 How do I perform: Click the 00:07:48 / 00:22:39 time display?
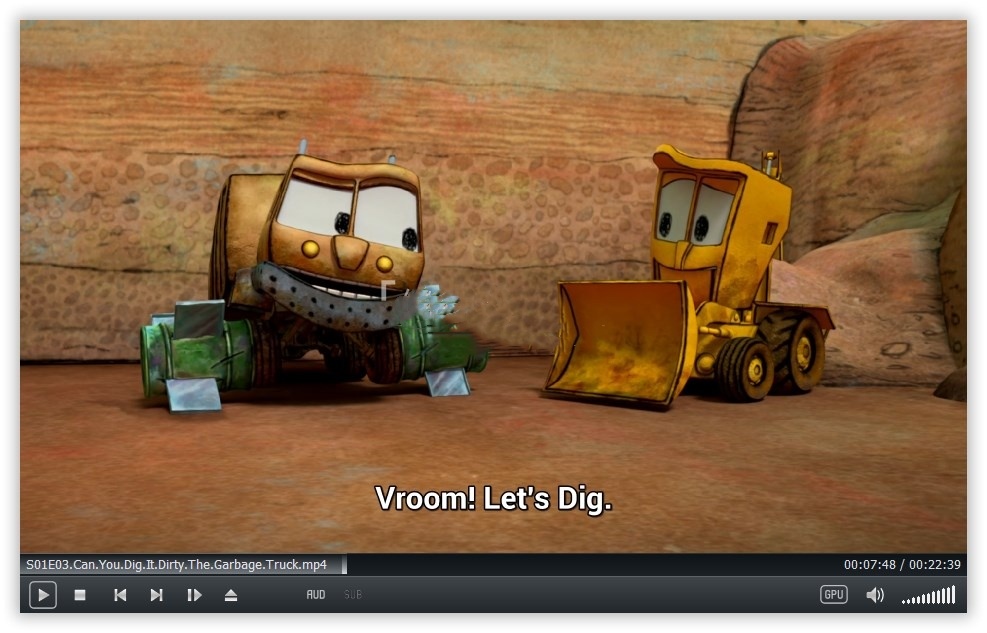[902, 564]
